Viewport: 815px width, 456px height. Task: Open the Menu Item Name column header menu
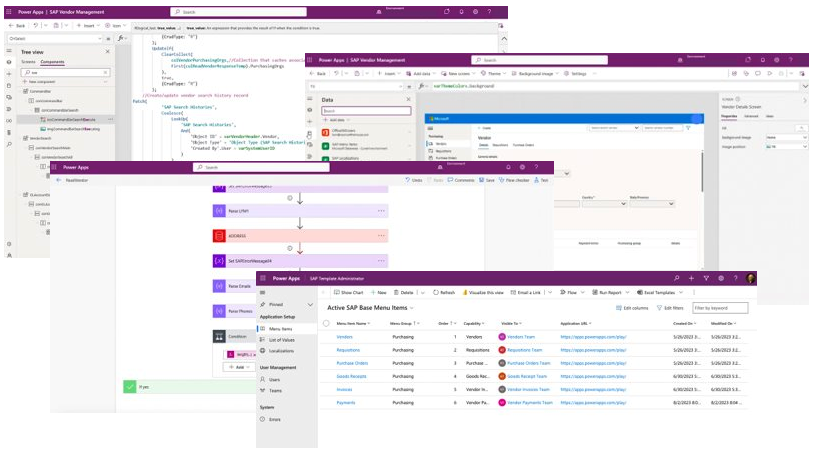coord(353,323)
